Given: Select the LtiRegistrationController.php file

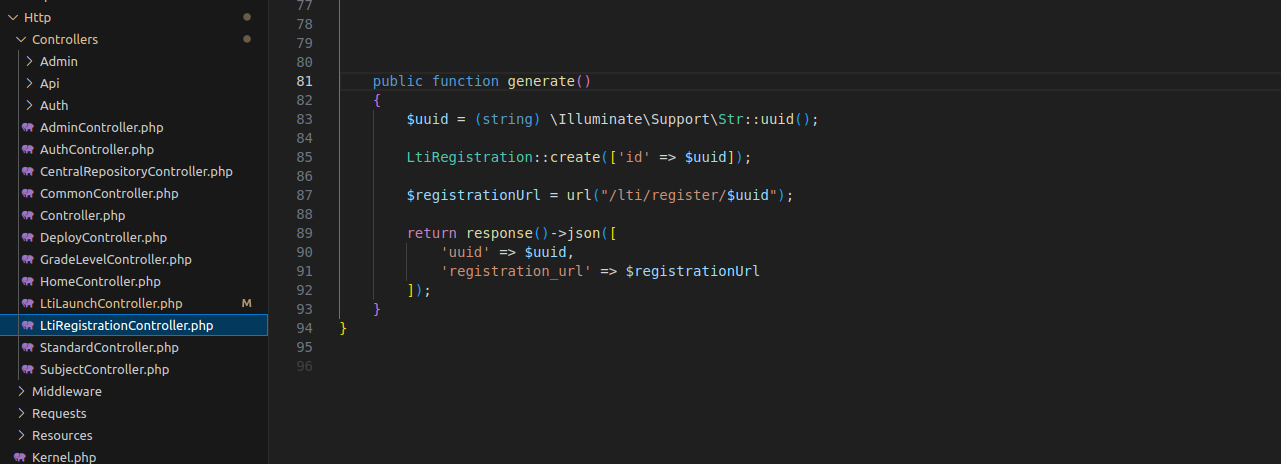Looking at the screenshot, I should [126, 326].
